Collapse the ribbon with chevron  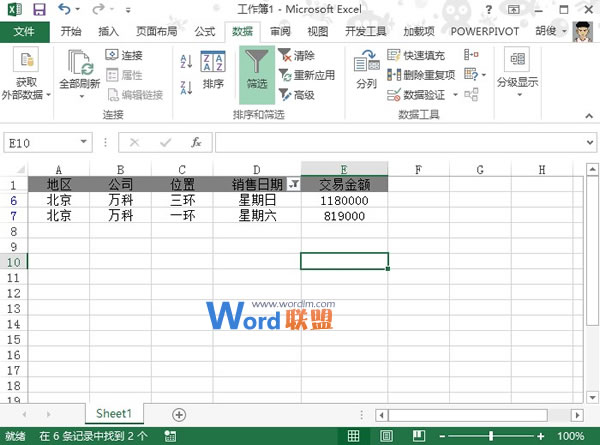[589, 116]
